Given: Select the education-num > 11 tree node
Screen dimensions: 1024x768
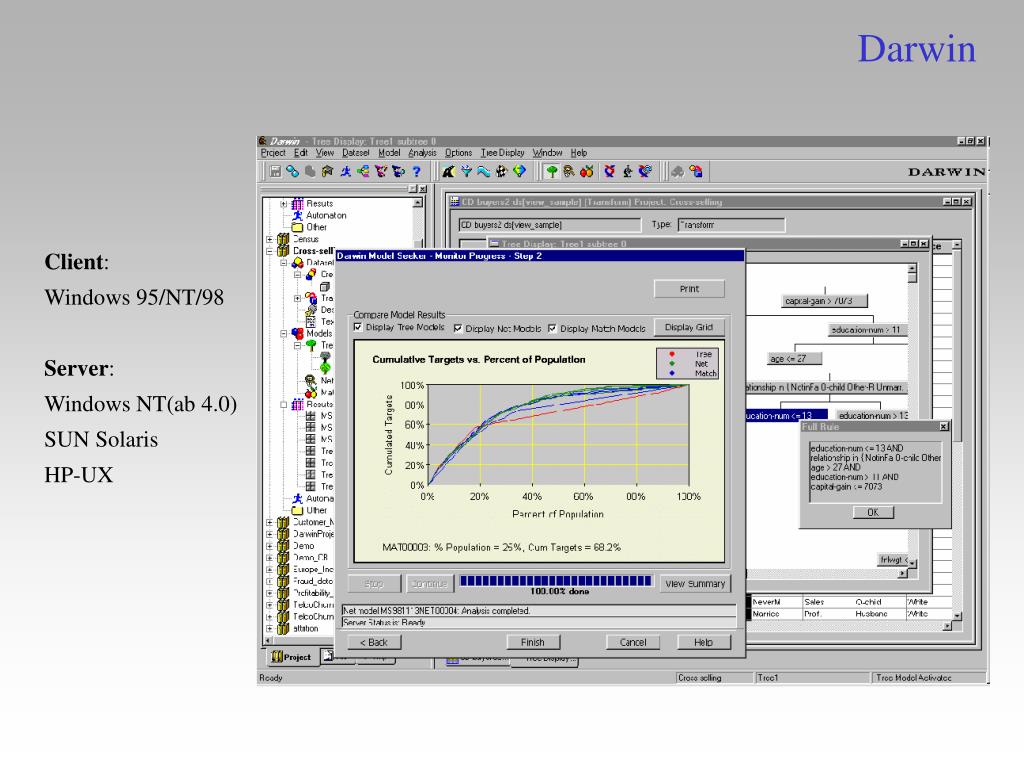Looking at the screenshot, I should coord(867,330).
